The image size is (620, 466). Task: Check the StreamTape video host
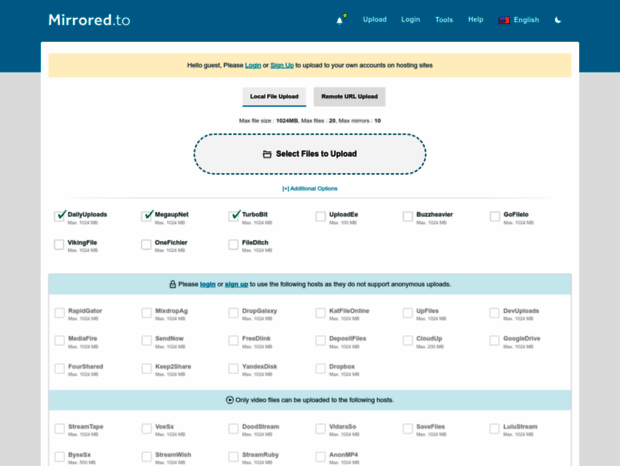point(60,429)
